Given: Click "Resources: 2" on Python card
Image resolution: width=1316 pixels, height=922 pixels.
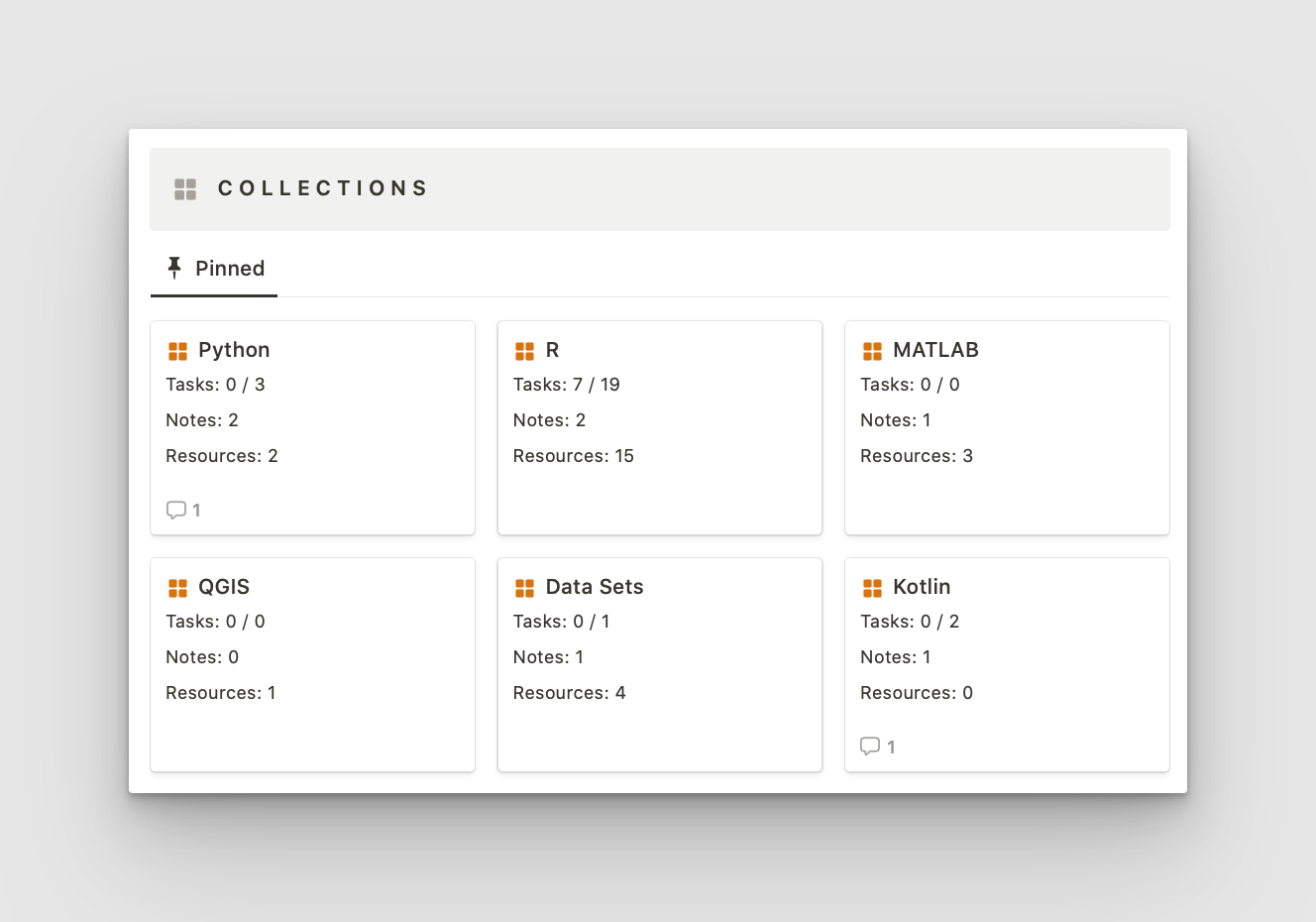Looking at the screenshot, I should click(x=222, y=456).
